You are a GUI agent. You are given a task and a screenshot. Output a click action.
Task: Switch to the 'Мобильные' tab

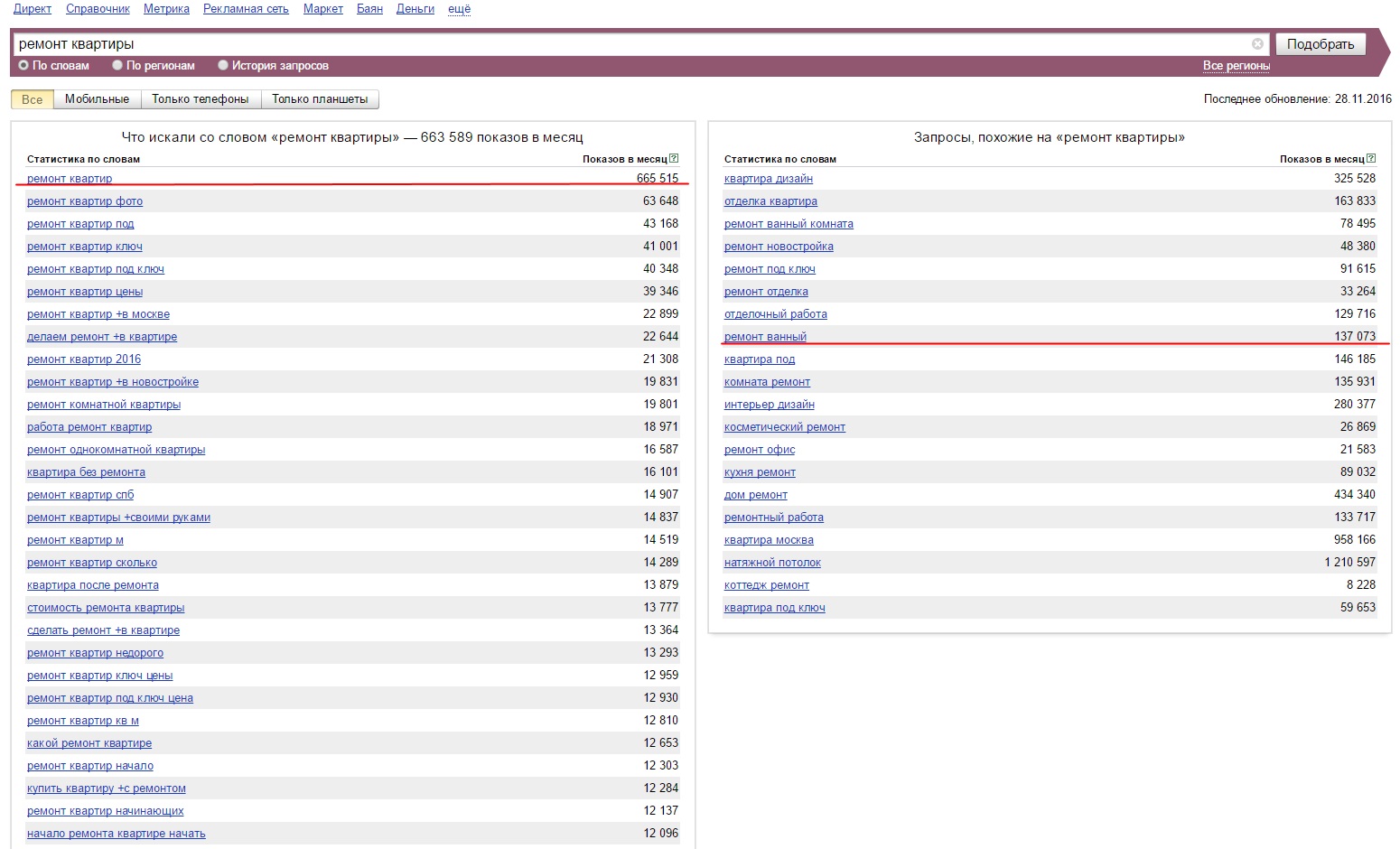[97, 99]
